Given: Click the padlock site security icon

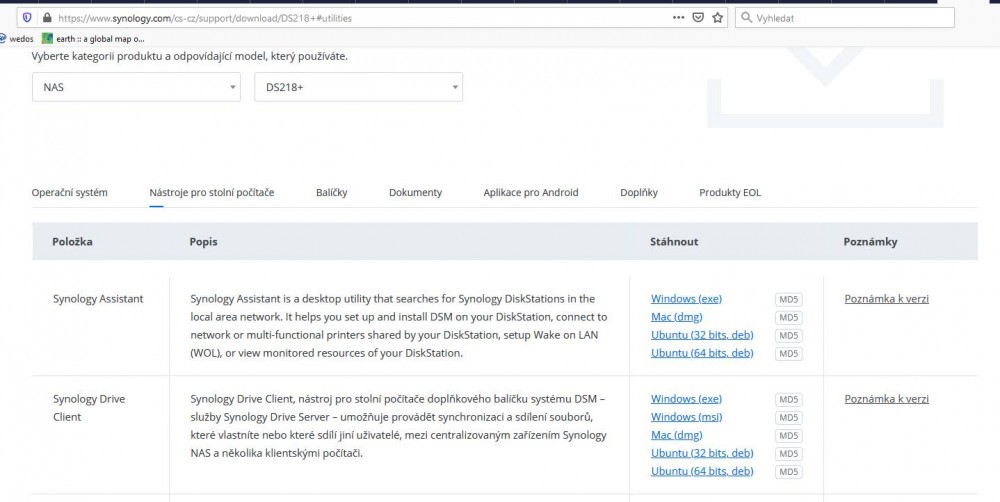Looking at the screenshot, I should tap(45, 18).
